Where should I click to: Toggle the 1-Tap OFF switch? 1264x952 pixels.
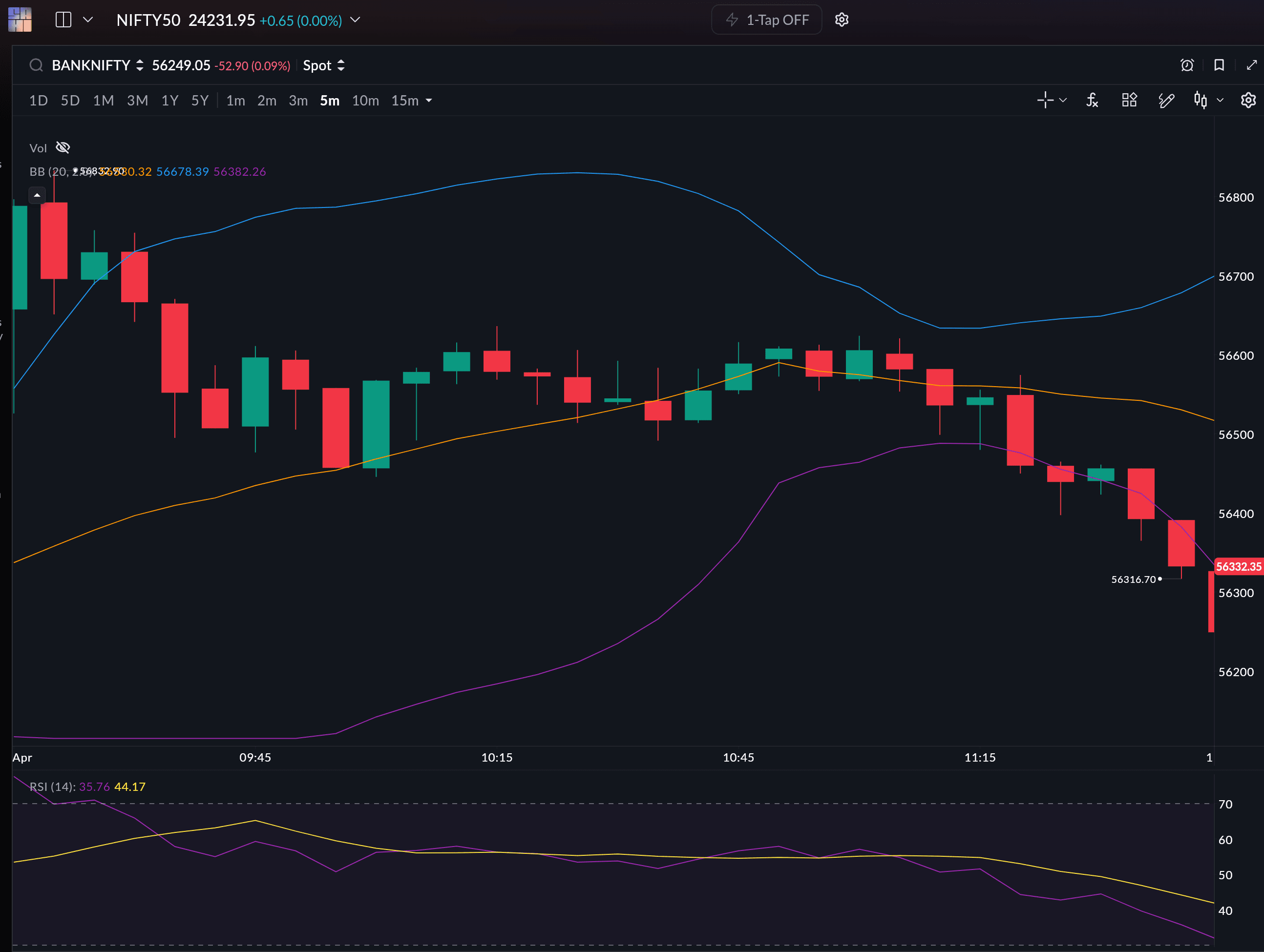766,20
